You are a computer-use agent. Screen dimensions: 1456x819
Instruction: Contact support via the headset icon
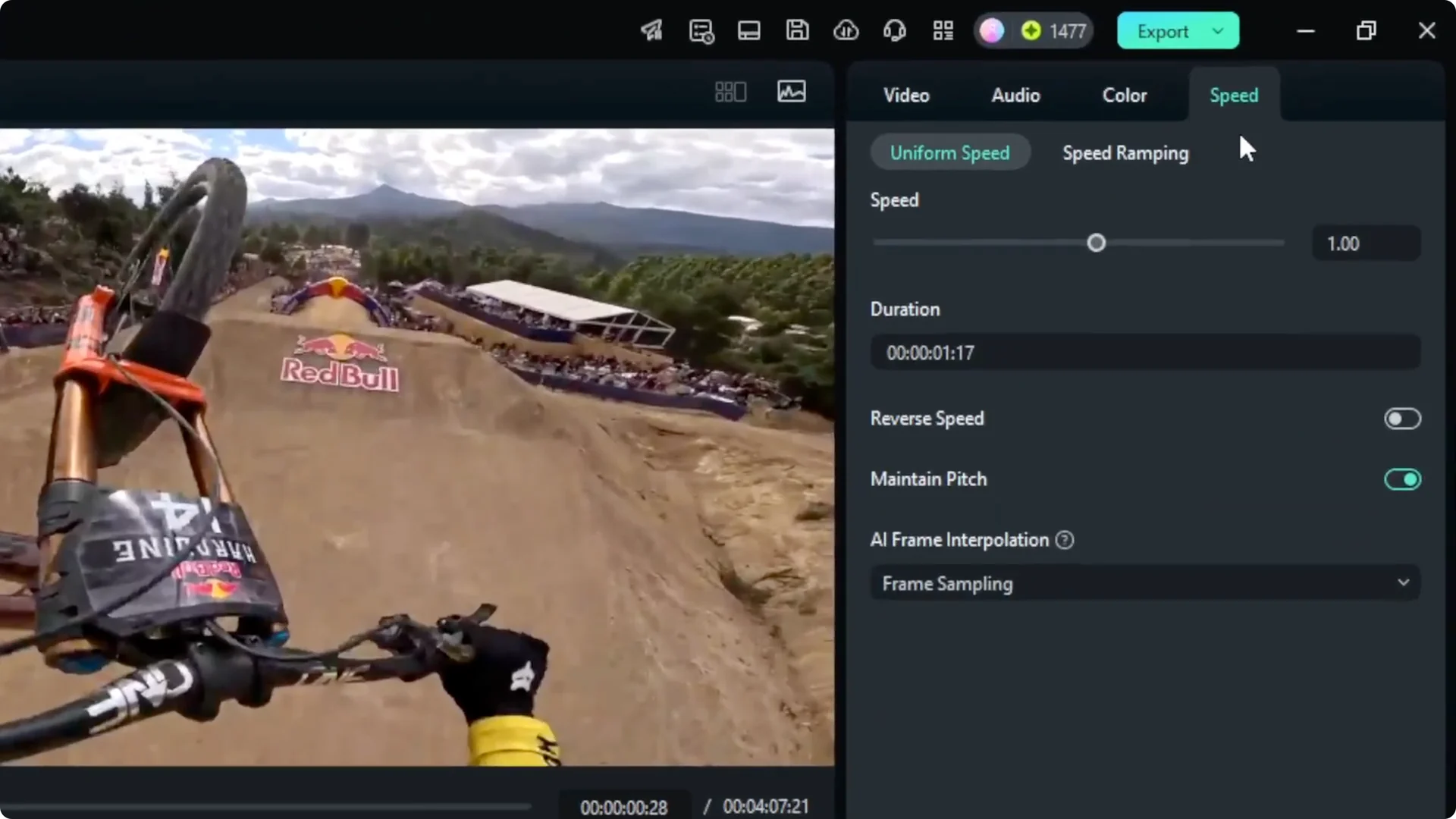(x=894, y=30)
